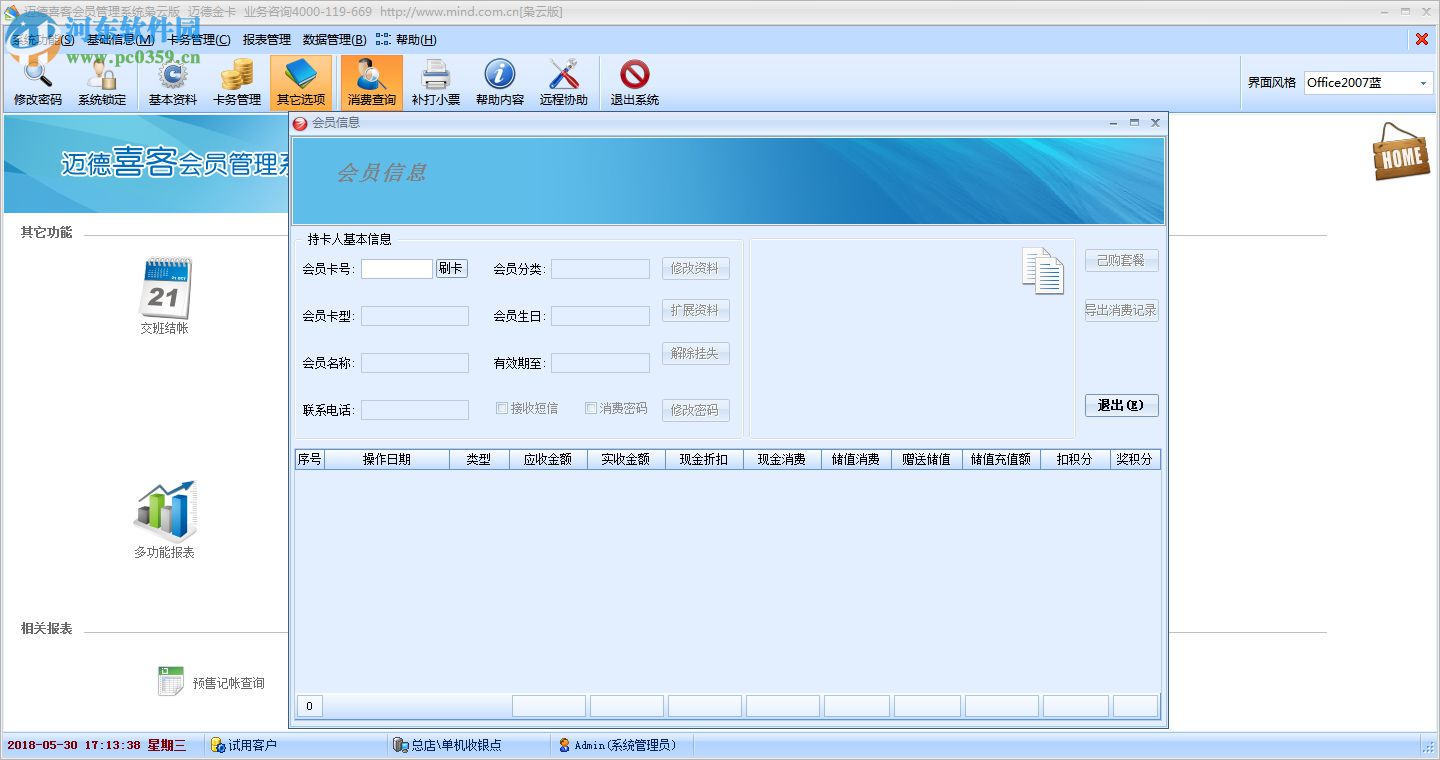Viewport: 1440px width, 760px height.
Task: Click the 奖积分 column header
Action: point(1135,459)
